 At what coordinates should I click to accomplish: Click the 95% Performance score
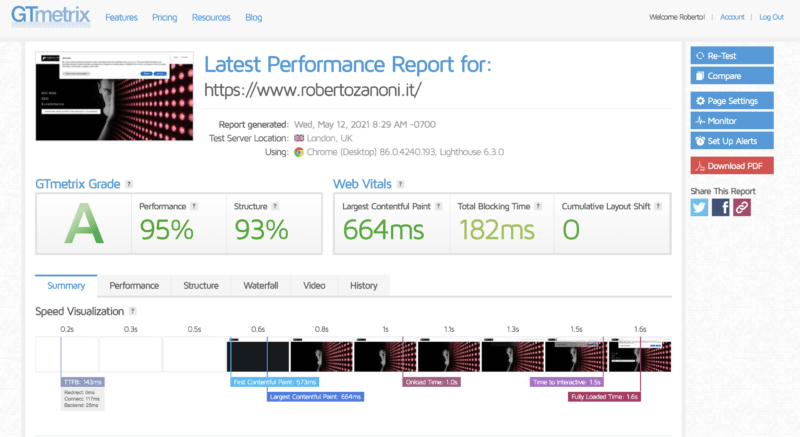[167, 230]
